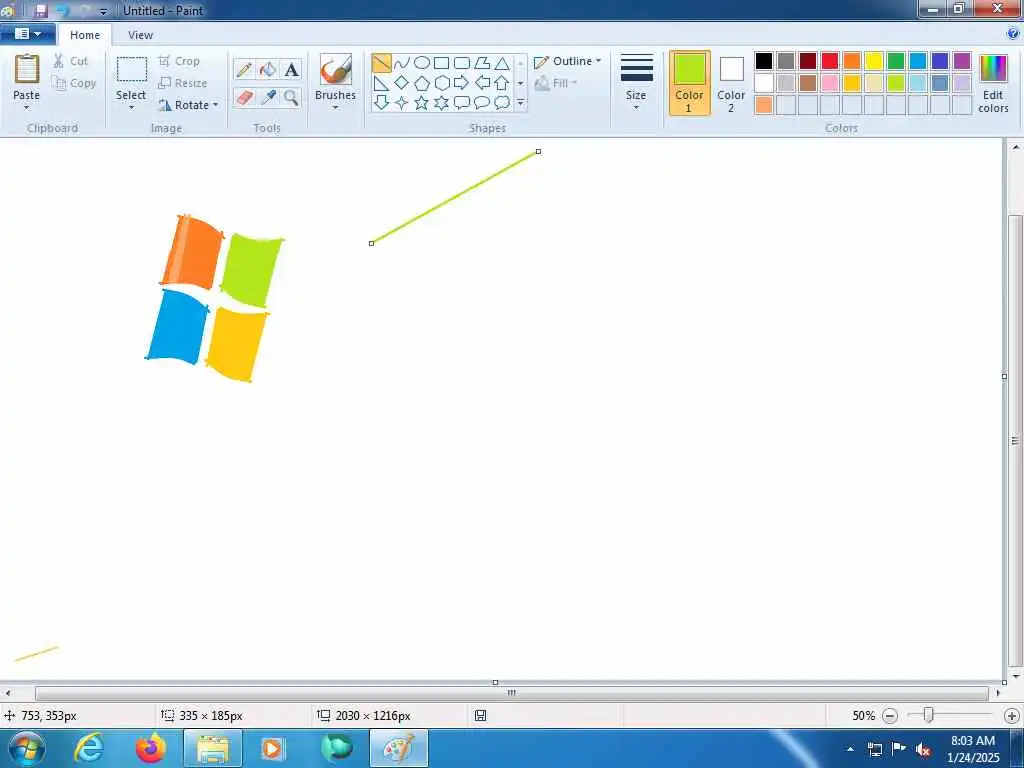Select the Fill with color bucket tool
The width and height of the screenshot is (1024, 768).
coord(268,70)
